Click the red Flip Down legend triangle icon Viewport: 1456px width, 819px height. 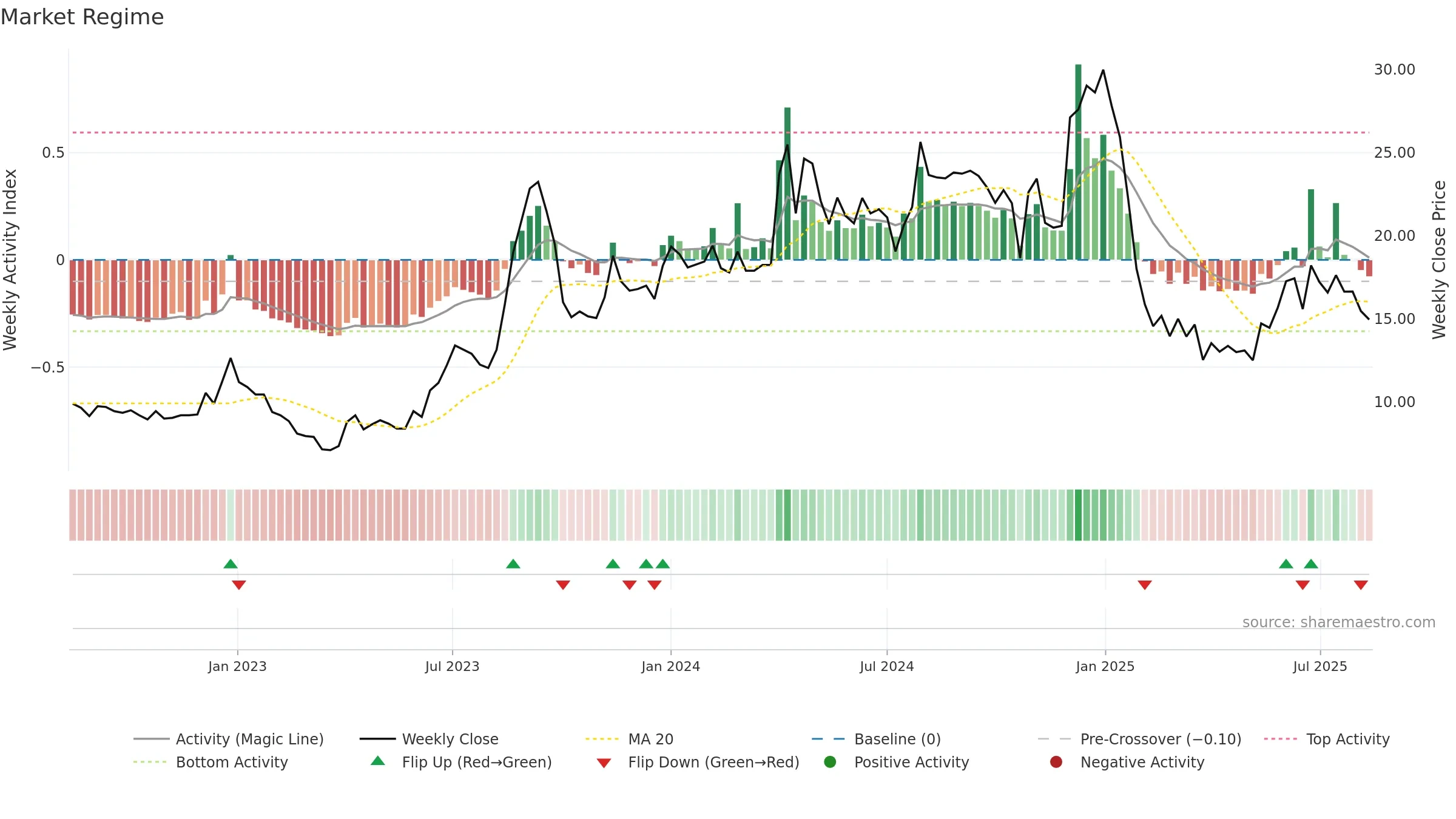tap(604, 763)
